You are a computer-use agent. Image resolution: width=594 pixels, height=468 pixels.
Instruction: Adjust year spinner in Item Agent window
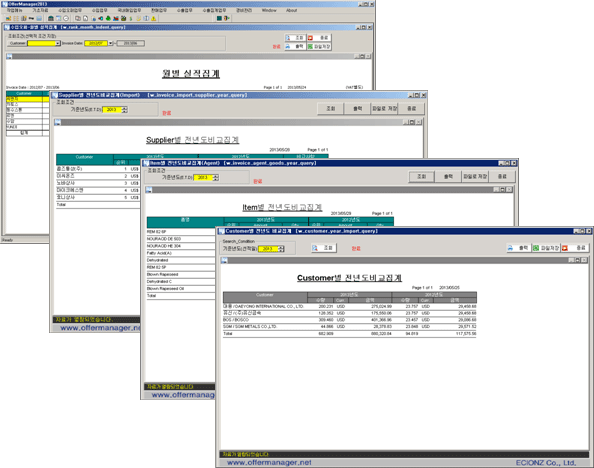(x=216, y=177)
